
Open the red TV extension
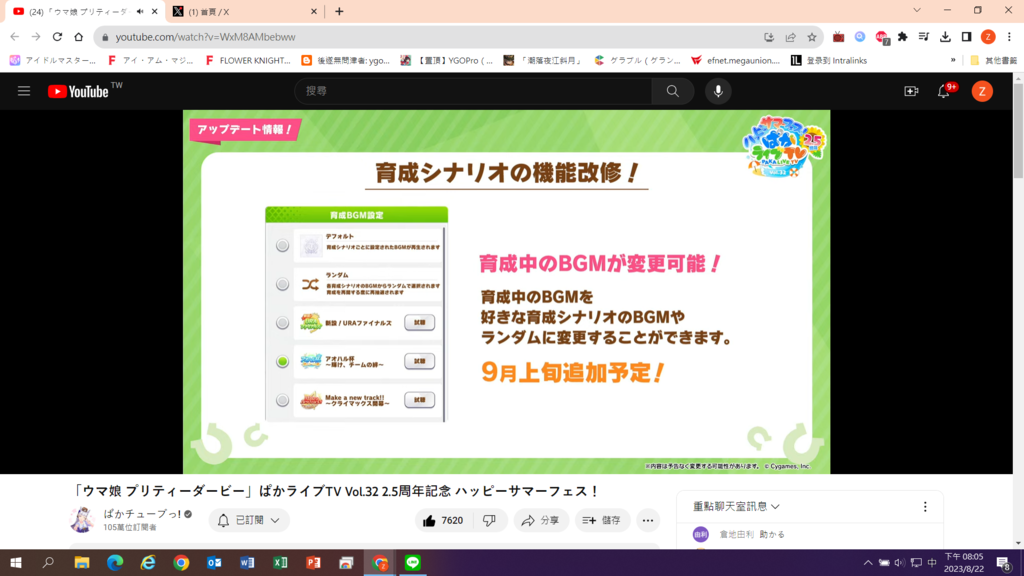[839, 37]
